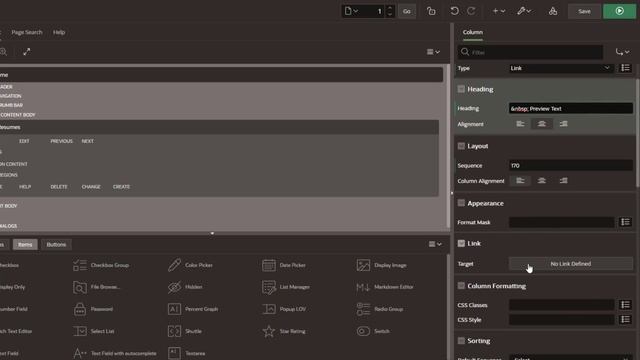Open the Utilities wrench dropdown menu
Image resolution: width=640 pixels, height=360 pixels.
524,11
